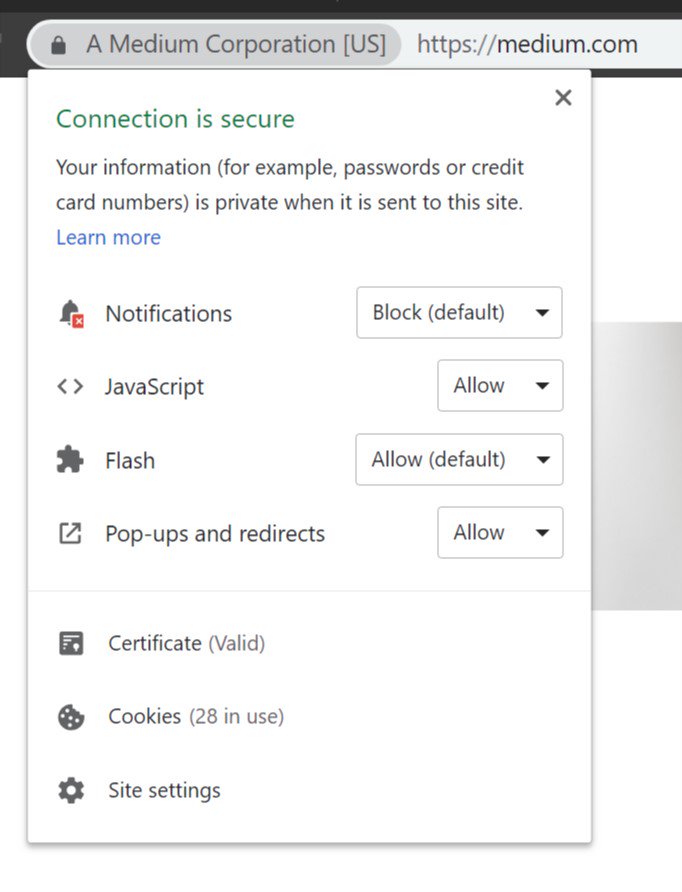This screenshot has height=892, width=682.
Task: Click the JavaScript code brackets icon
Action: tap(71, 387)
